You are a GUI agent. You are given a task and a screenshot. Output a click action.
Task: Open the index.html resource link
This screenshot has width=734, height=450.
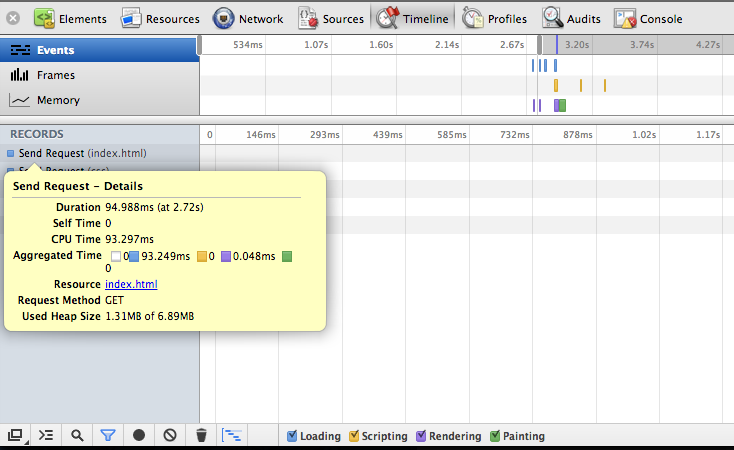click(x=131, y=285)
